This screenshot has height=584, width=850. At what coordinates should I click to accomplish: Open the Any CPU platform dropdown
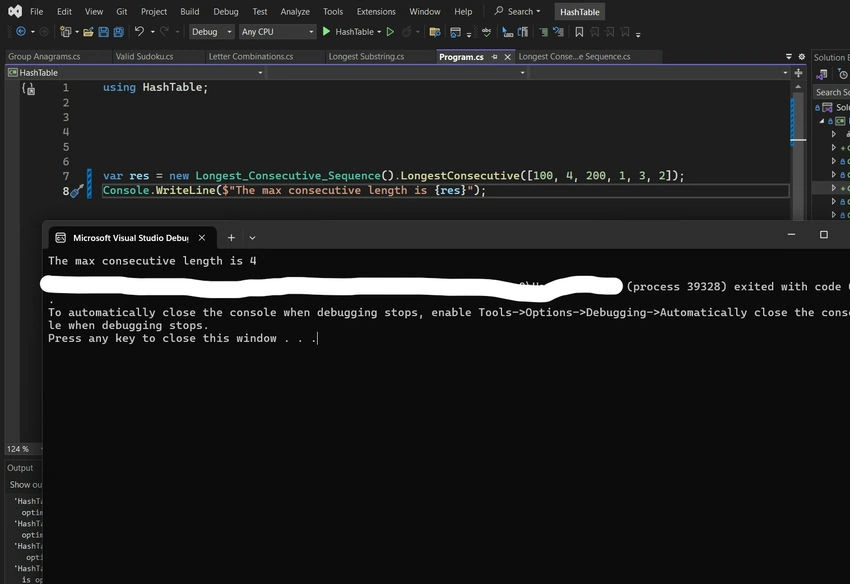(x=277, y=31)
